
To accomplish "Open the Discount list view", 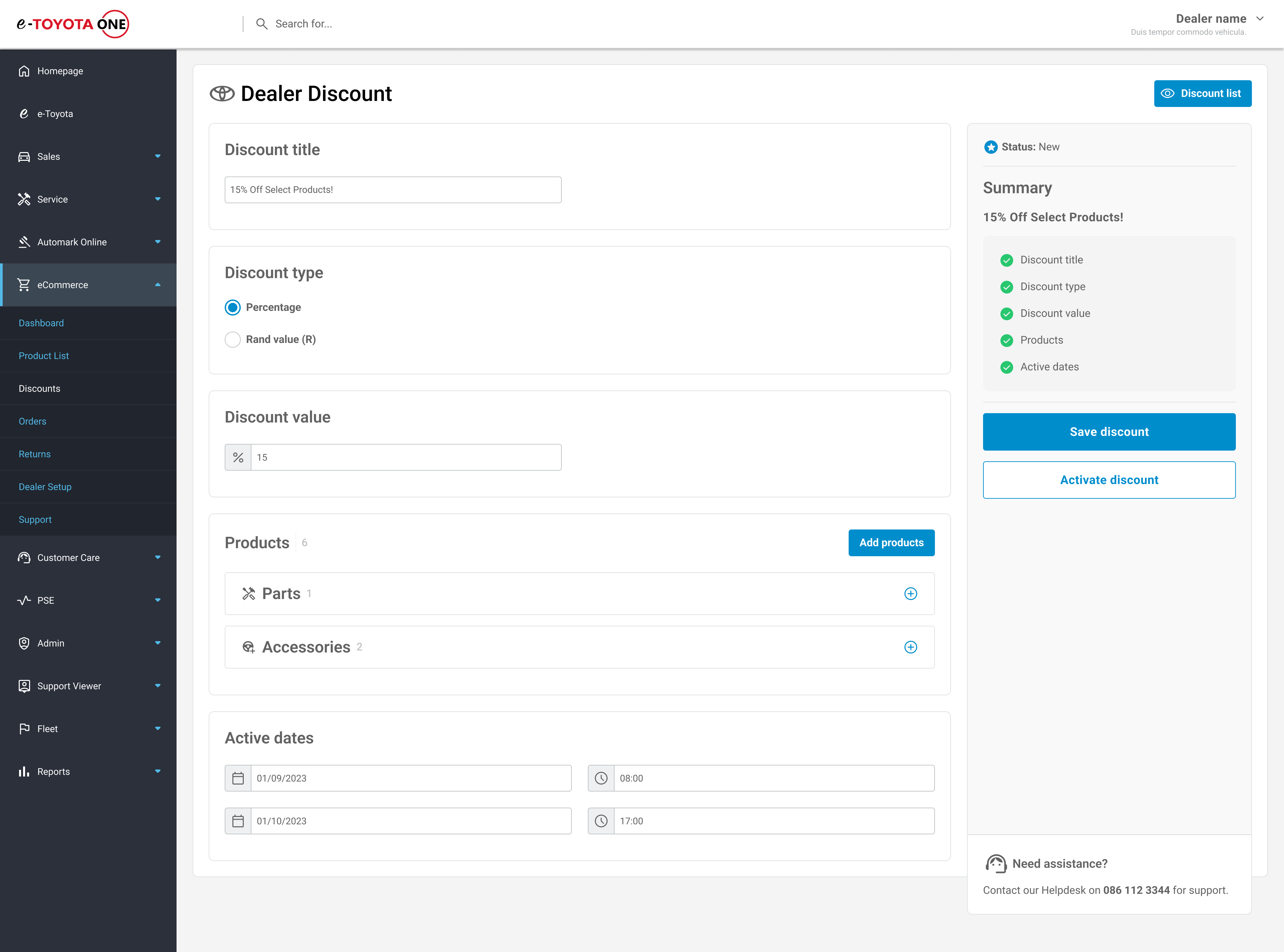I will click(1202, 93).
